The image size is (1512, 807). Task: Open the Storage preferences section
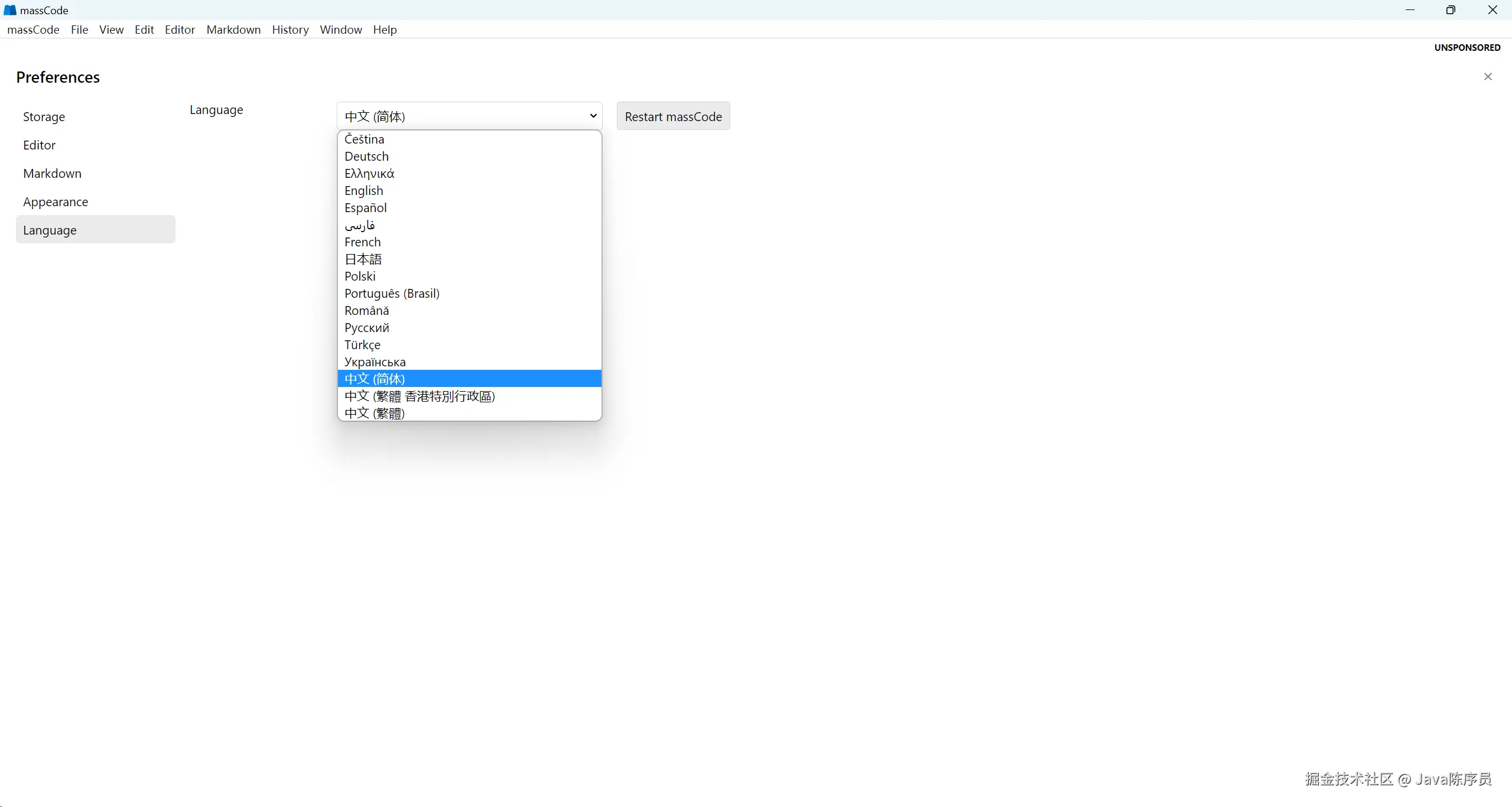pos(44,117)
